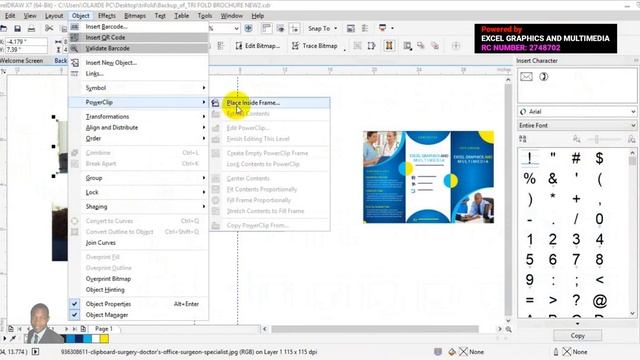The width and height of the screenshot is (640, 360).
Task: Expand the Symbol submenu
Action: [138, 88]
